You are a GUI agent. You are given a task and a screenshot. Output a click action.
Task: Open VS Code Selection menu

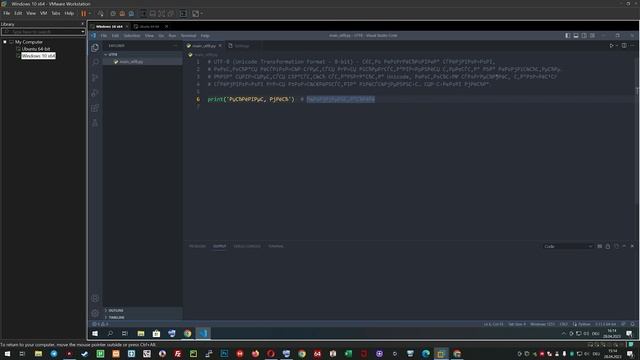point(132,36)
